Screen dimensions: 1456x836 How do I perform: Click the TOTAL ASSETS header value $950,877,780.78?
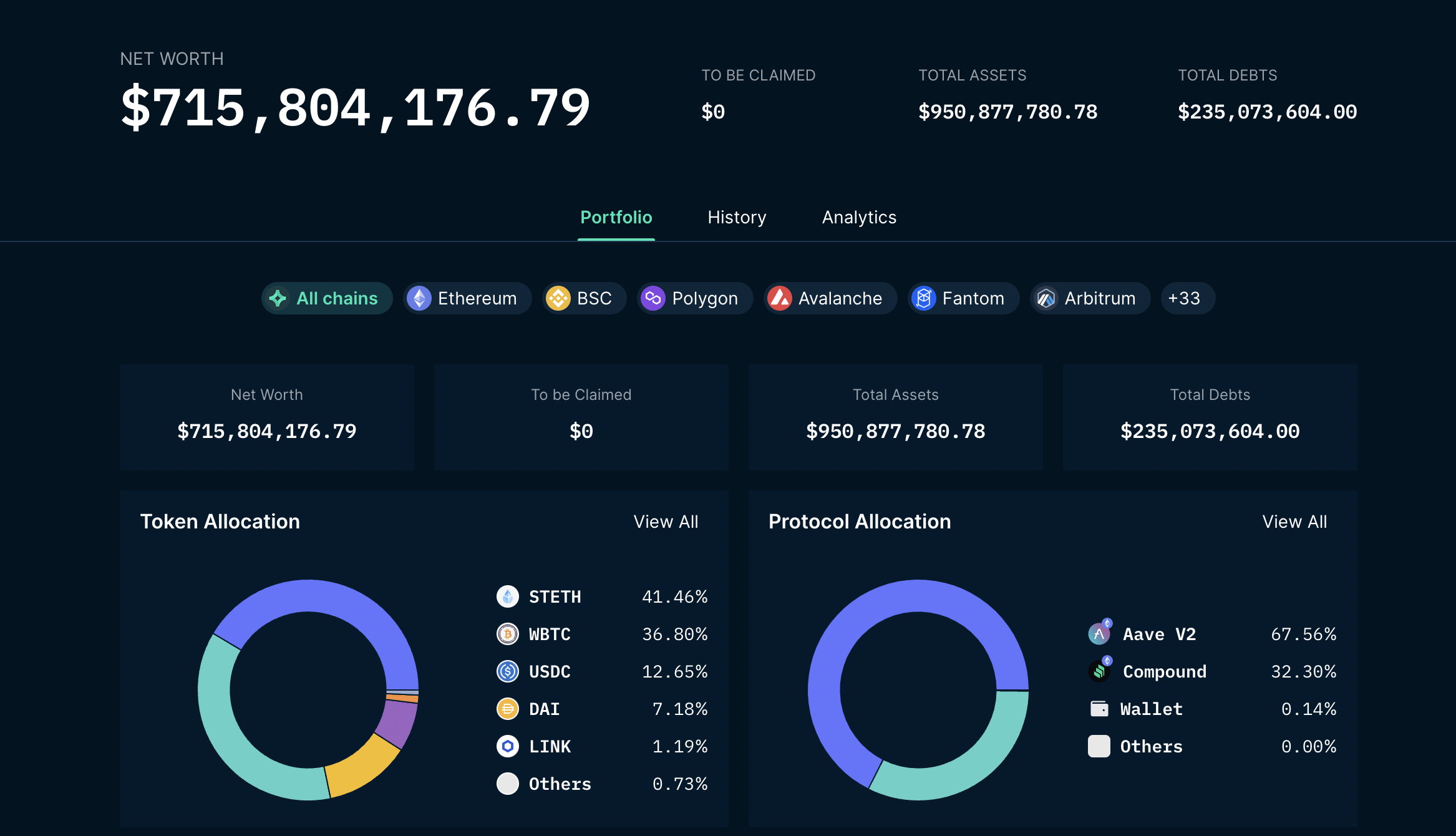click(1008, 112)
